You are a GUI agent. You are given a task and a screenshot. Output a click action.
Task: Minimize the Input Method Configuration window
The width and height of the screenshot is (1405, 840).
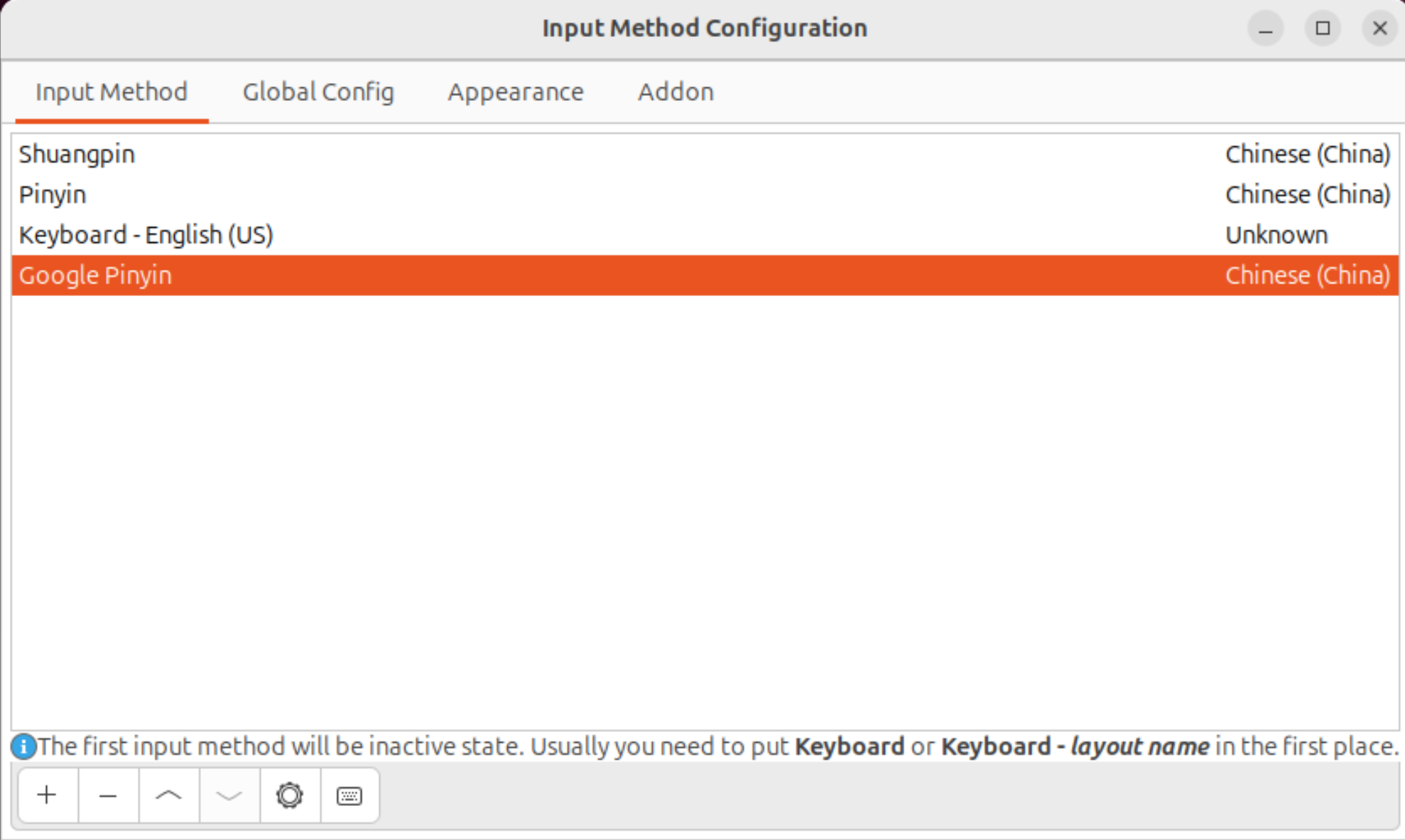(x=1265, y=28)
